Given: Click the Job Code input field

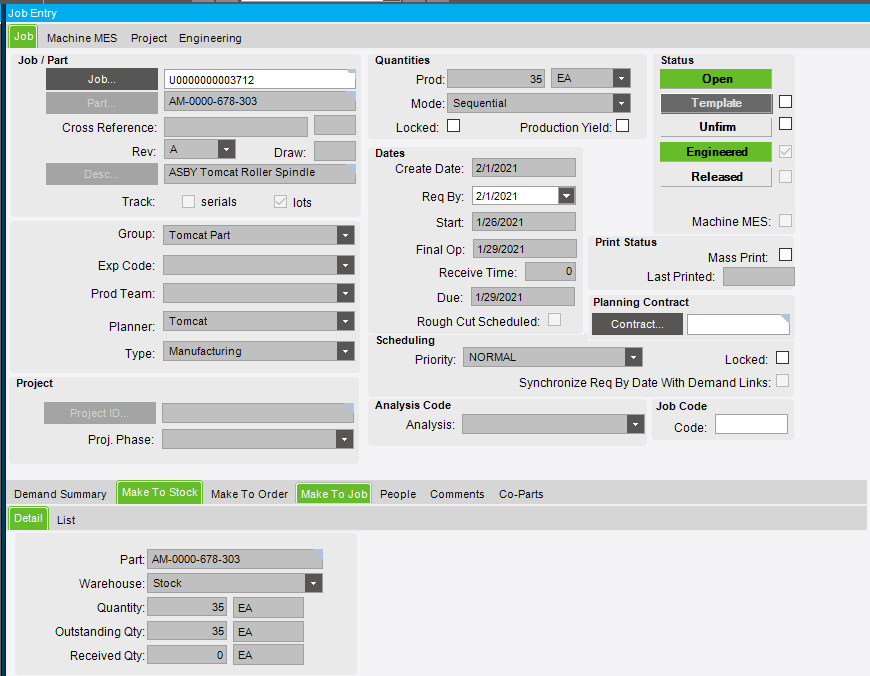Looking at the screenshot, I should click(751, 424).
